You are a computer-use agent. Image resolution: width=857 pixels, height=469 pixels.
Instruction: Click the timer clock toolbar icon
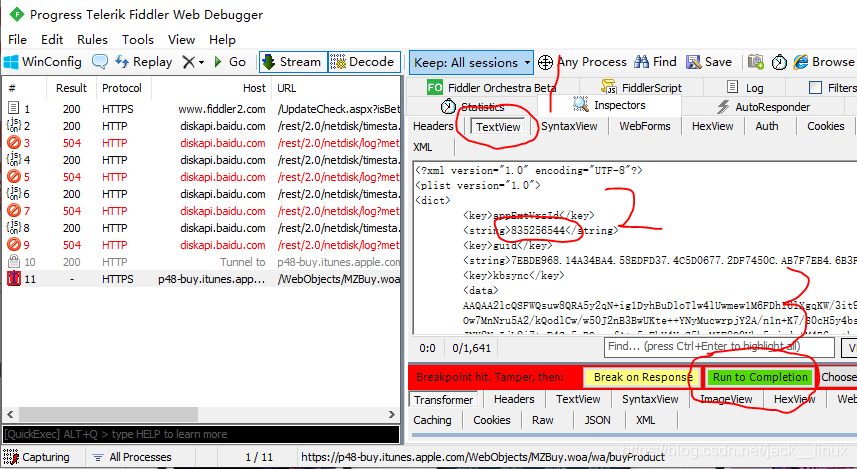click(x=779, y=62)
